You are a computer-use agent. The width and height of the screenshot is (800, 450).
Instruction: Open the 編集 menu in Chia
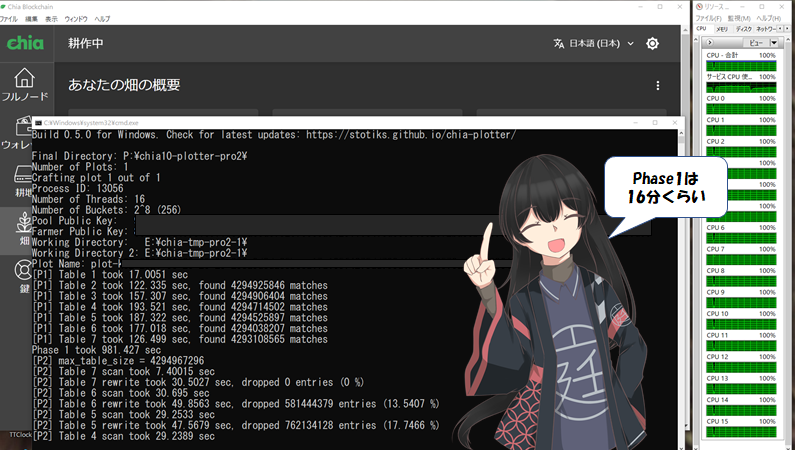pyautogui.click(x=31, y=19)
